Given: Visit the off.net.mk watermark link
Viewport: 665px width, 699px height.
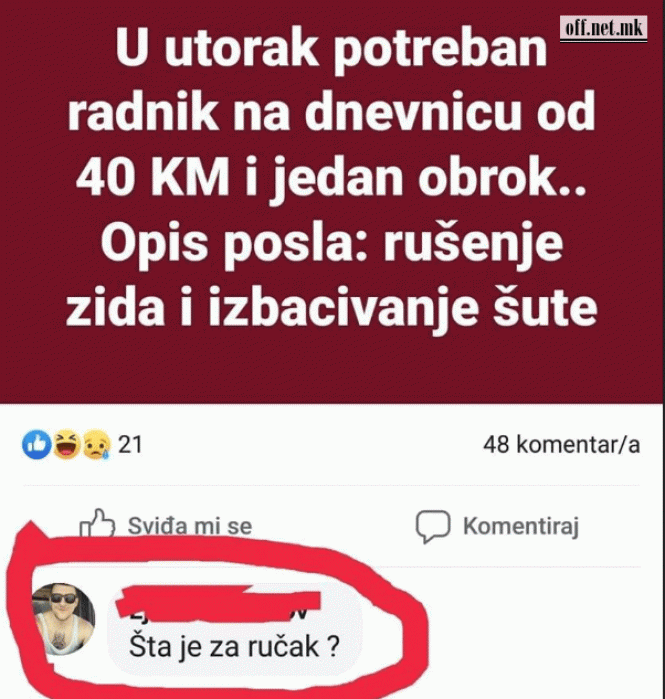Looking at the screenshot, I should pyautogui.click(x=603, y=29).
